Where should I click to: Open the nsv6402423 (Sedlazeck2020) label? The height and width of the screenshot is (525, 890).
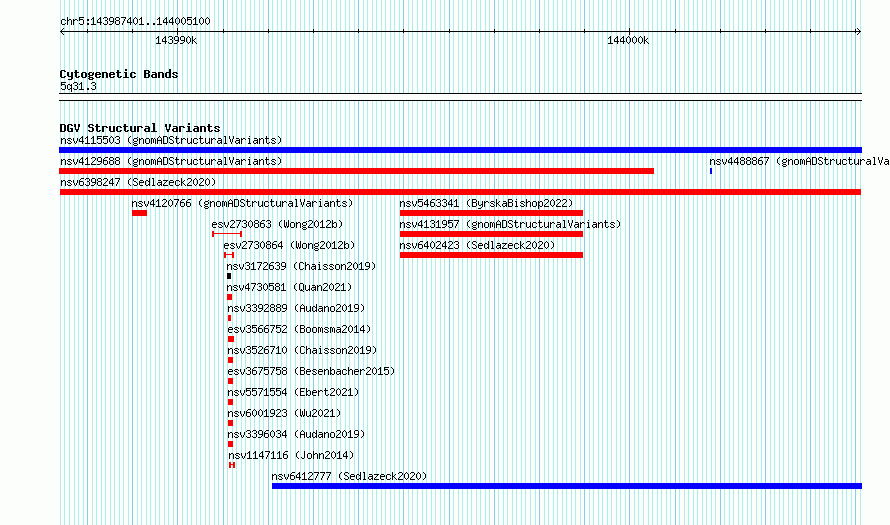[x=477, y=245]
